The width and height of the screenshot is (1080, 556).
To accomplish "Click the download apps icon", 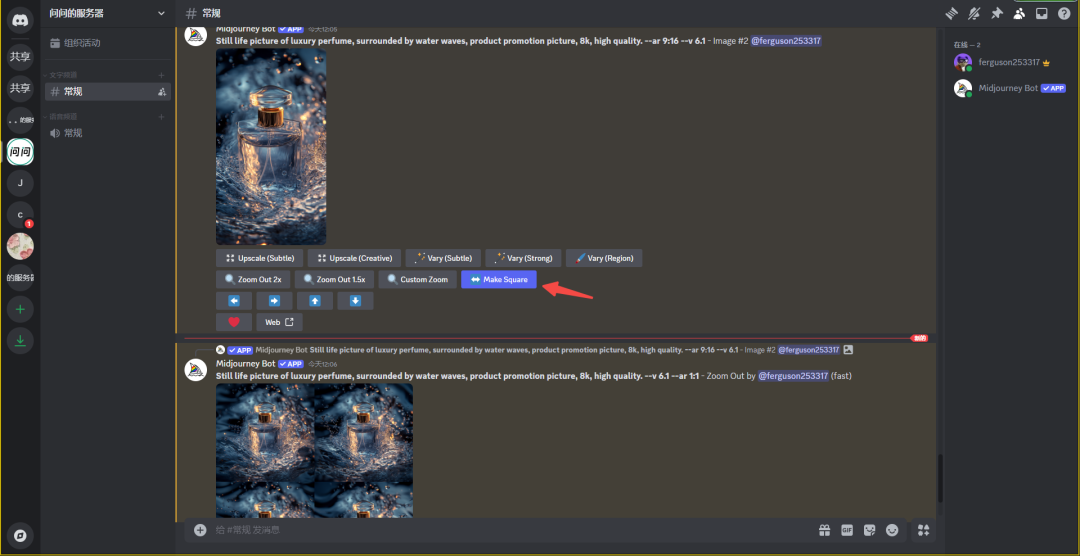I will (x=20, y=341).
